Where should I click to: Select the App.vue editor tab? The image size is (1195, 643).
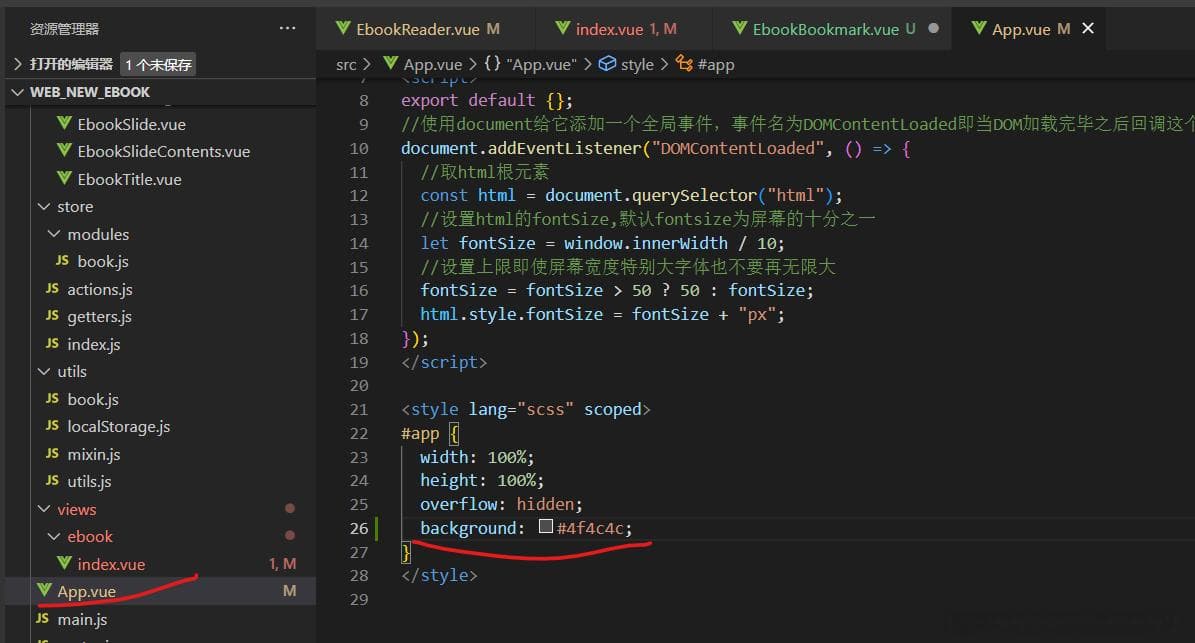pos(1020,29)
